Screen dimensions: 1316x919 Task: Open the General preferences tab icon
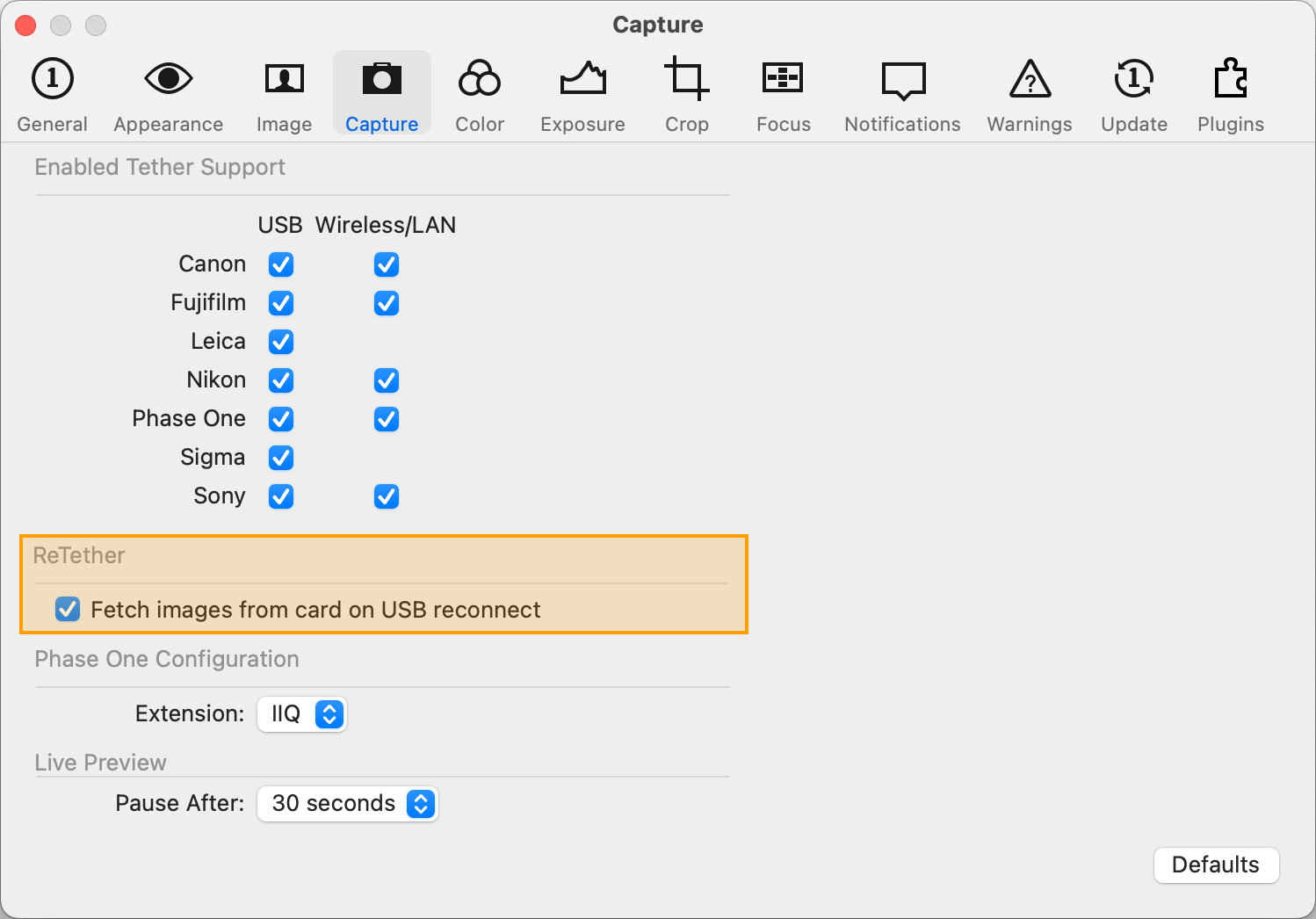53,79
